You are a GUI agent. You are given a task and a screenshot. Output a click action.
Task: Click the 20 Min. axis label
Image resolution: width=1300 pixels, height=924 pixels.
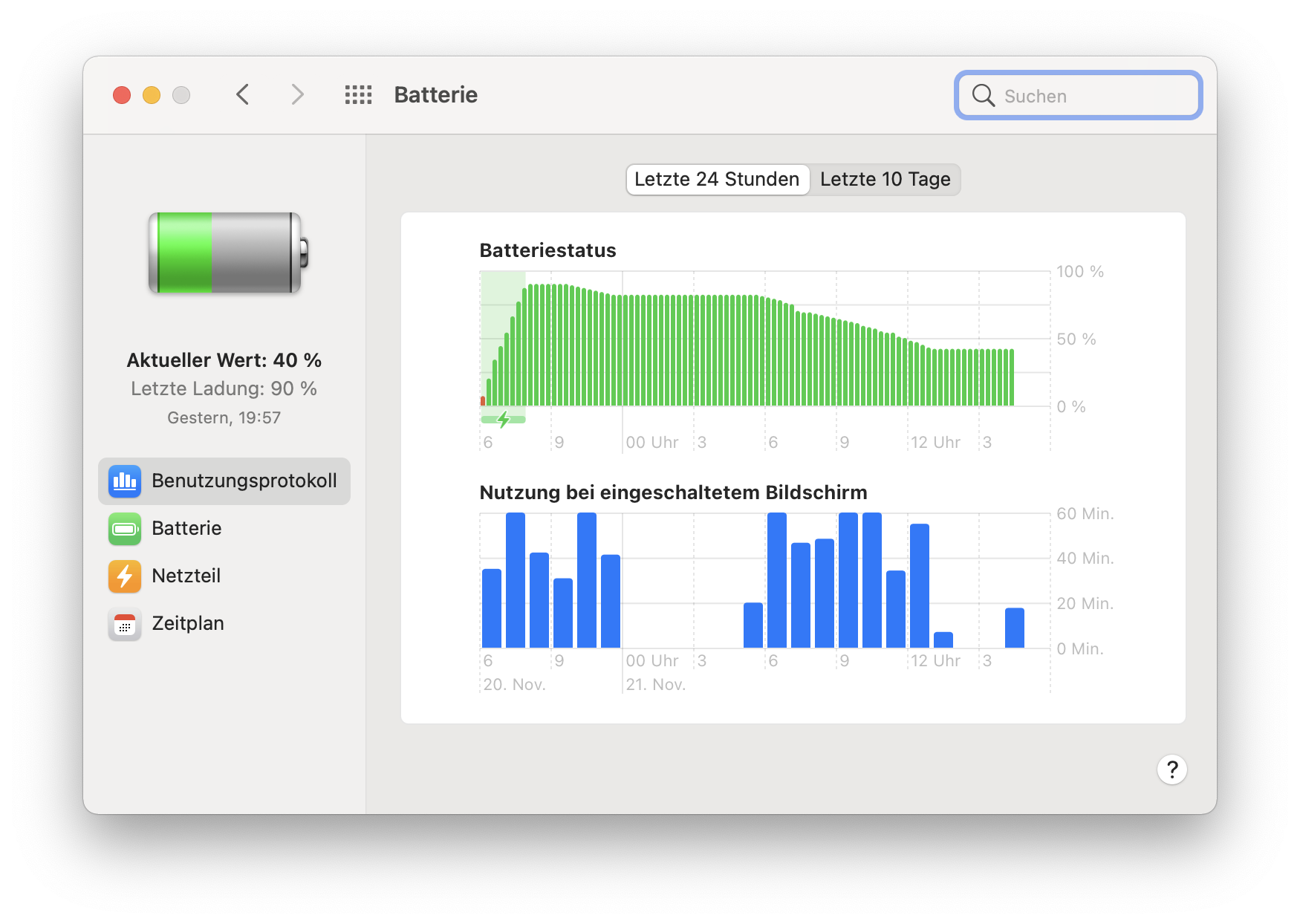[1085, 604]
